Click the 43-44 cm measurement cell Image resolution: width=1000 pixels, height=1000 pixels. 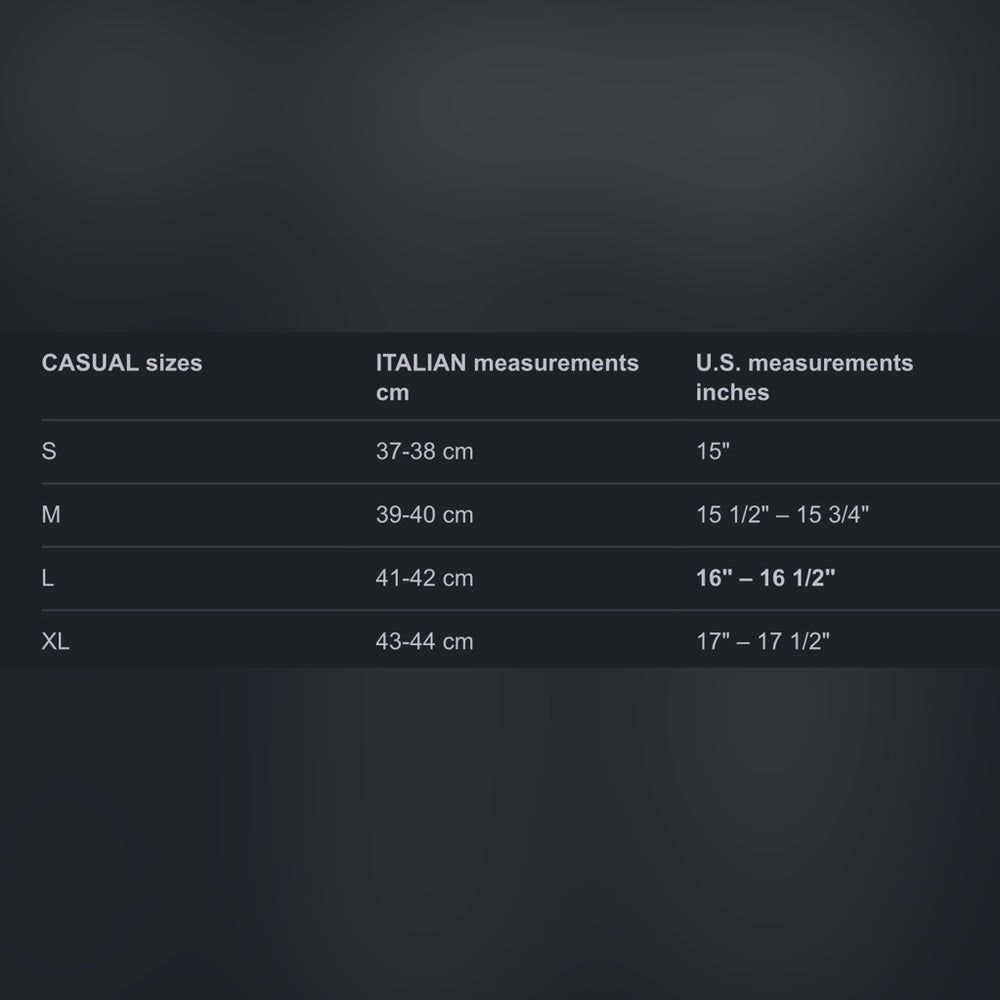pyautogui.click(x=424, y=641)
